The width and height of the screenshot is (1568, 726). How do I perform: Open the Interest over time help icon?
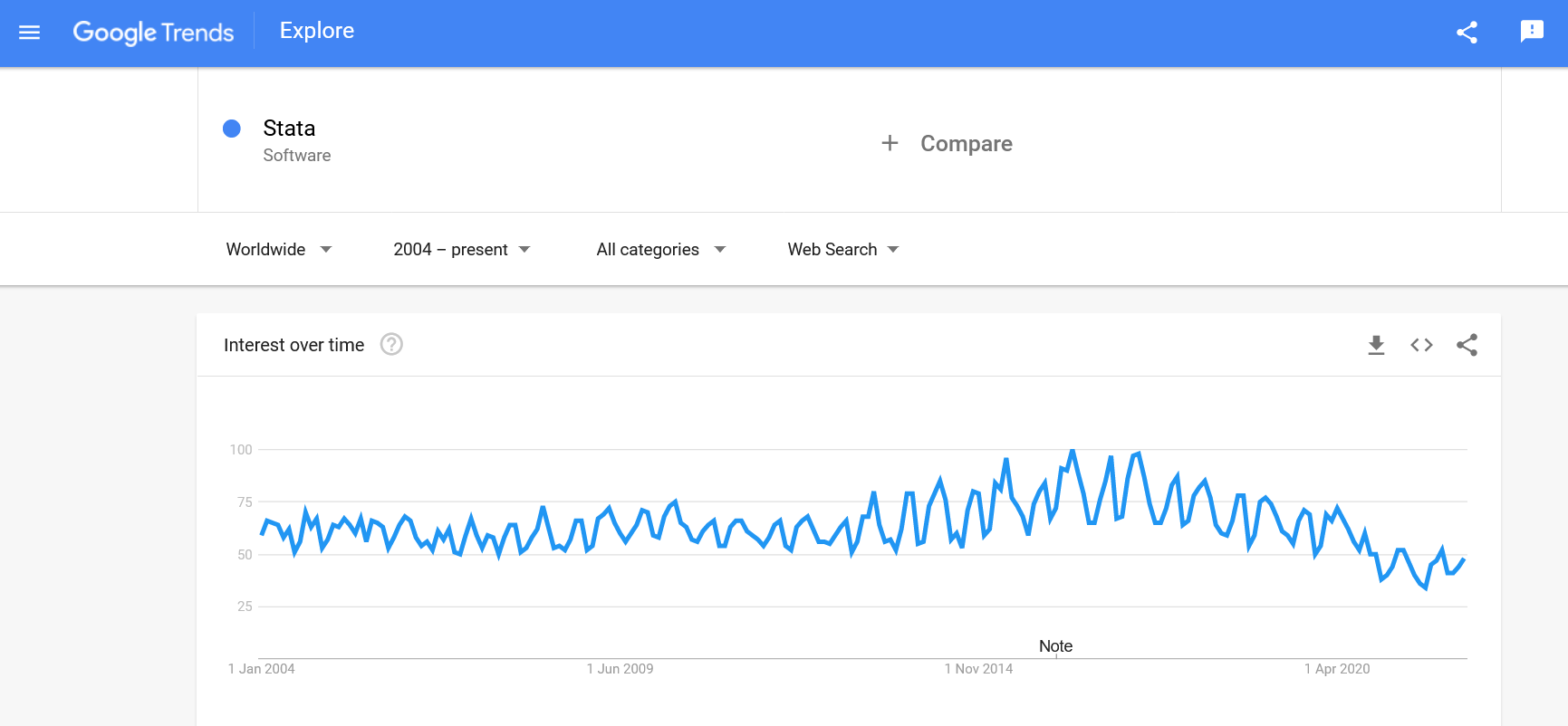[391, 345]
